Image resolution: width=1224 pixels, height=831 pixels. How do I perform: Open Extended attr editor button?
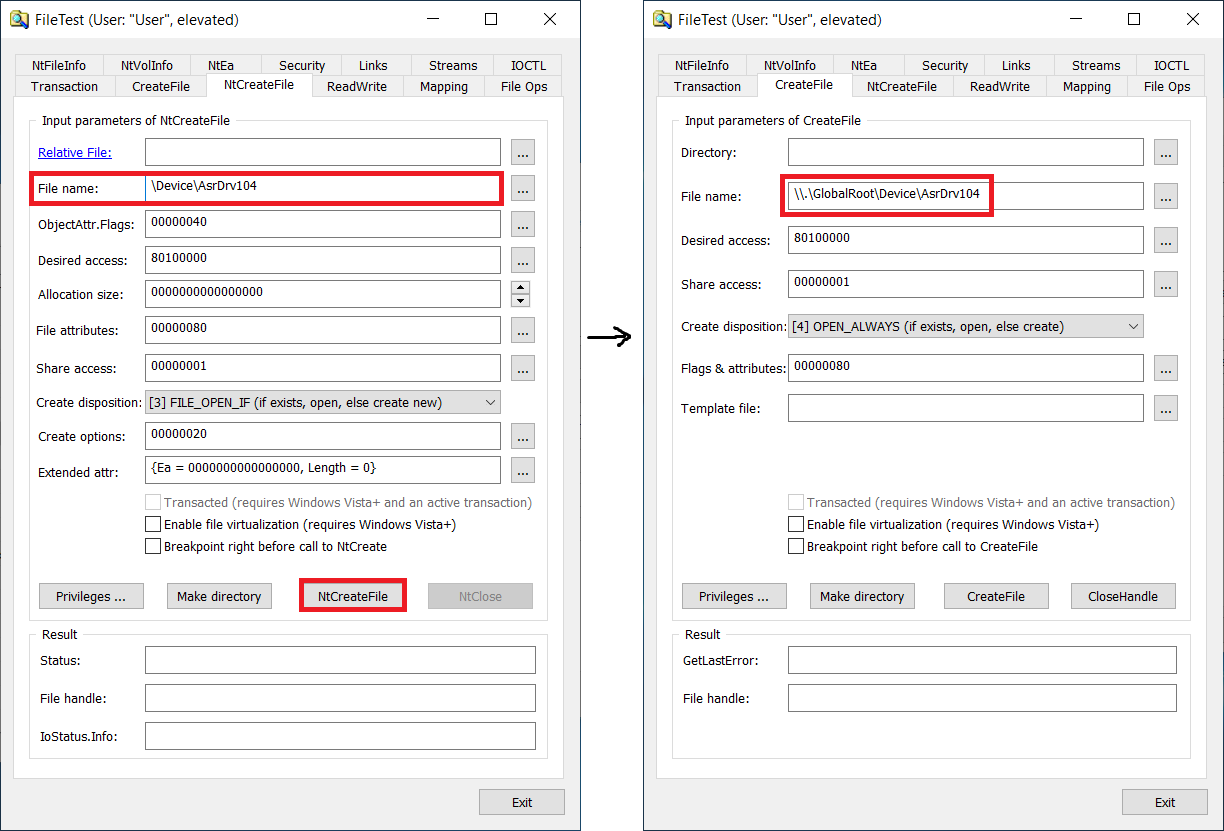[x=523, y=470]
